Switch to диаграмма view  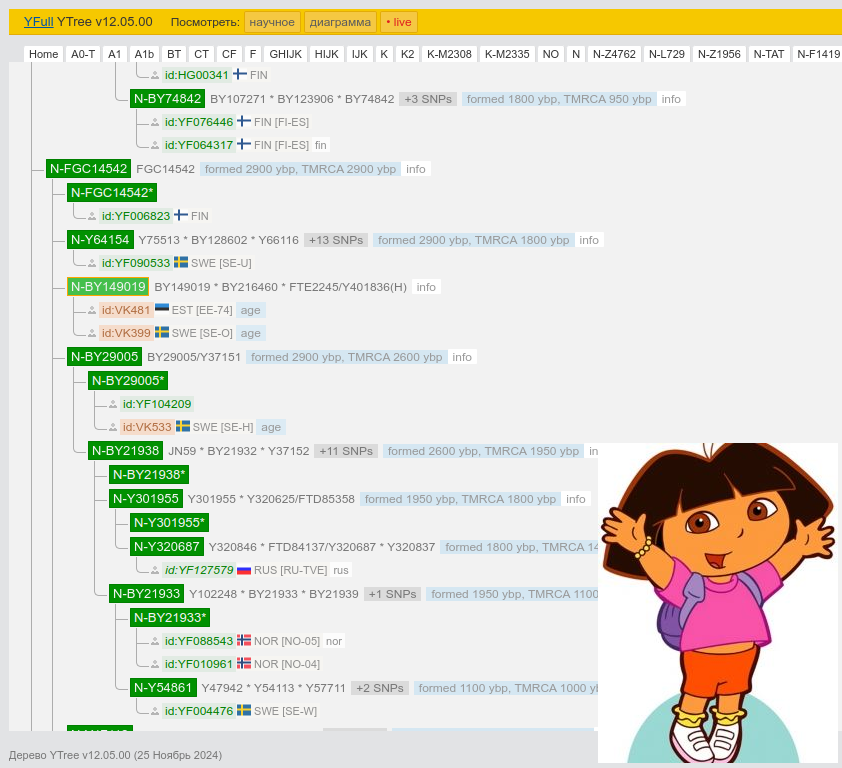click(340, 23)
